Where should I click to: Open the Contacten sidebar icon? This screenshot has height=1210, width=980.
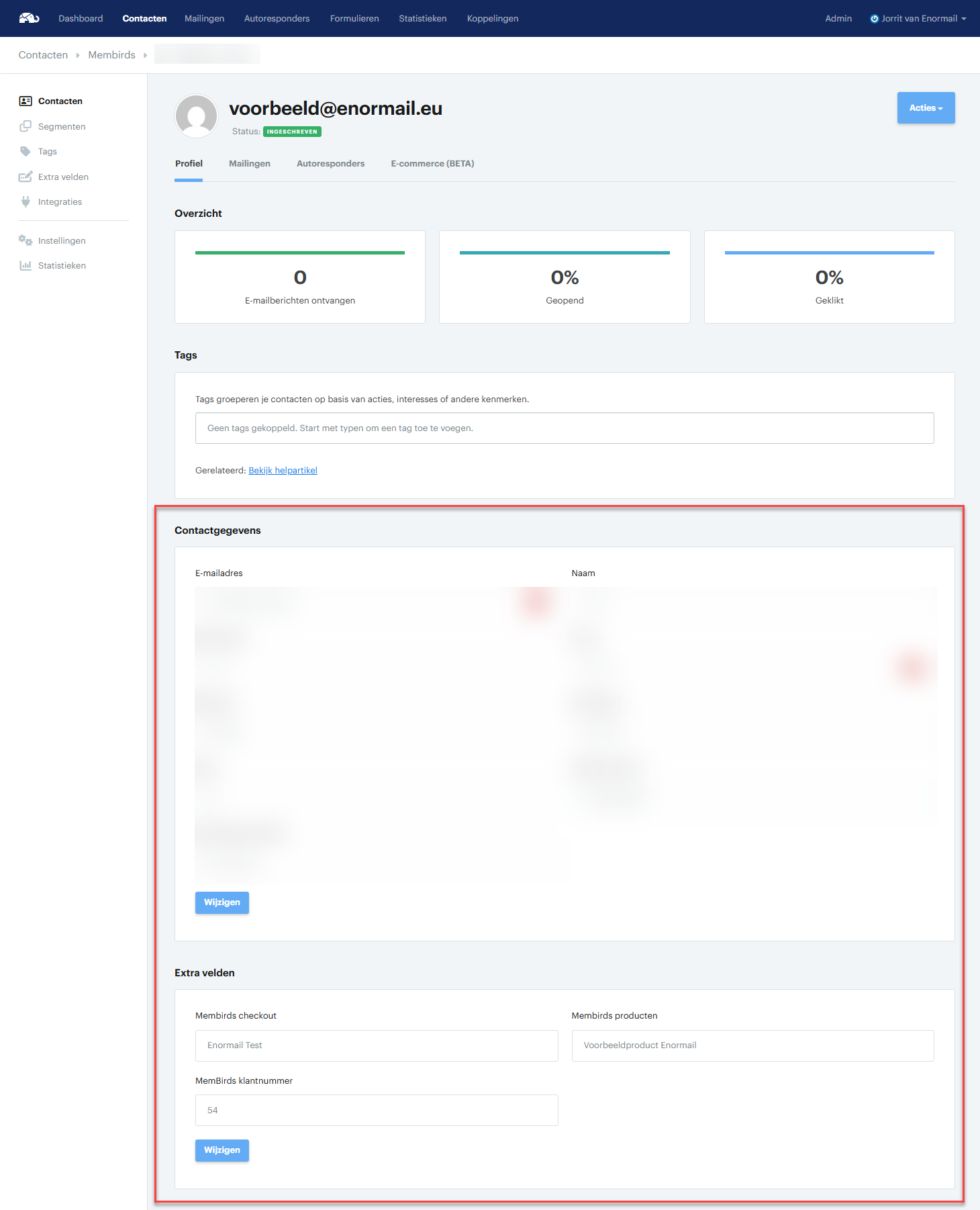pos(26,101)
